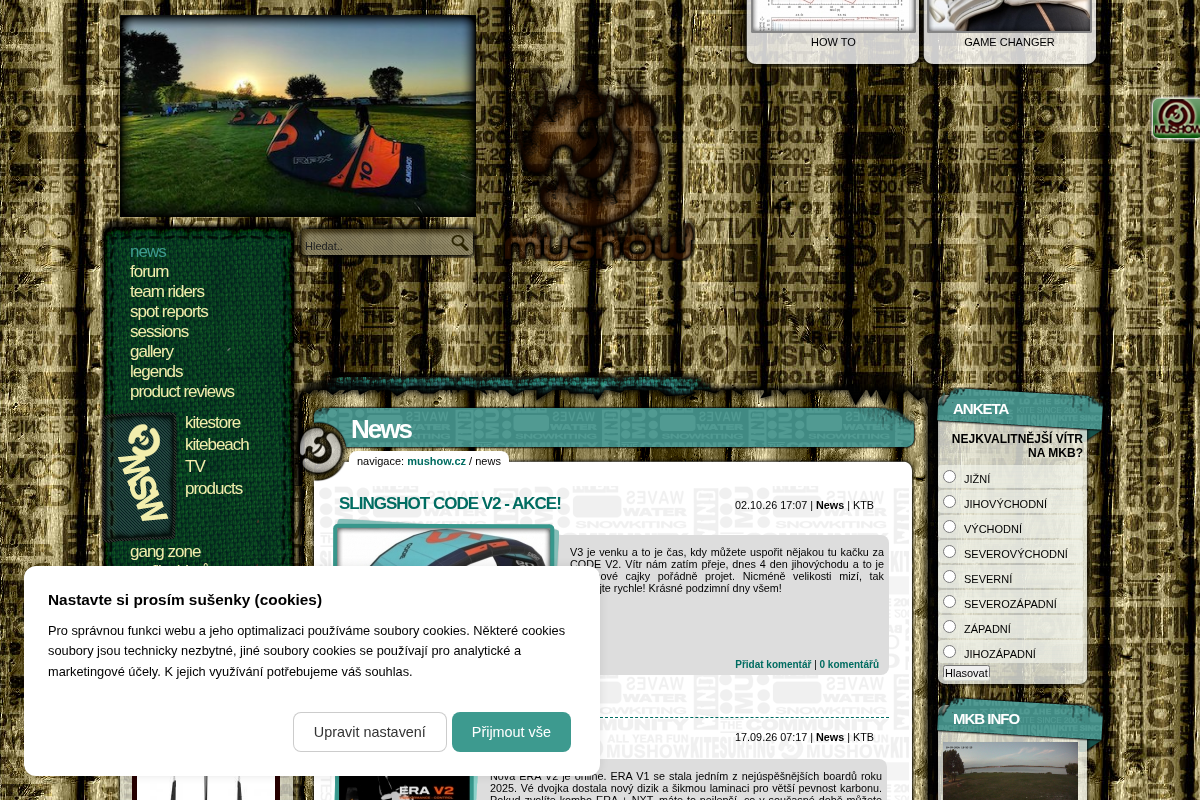
Task: Select the Jihozápadní radio option
Action: 950,652
